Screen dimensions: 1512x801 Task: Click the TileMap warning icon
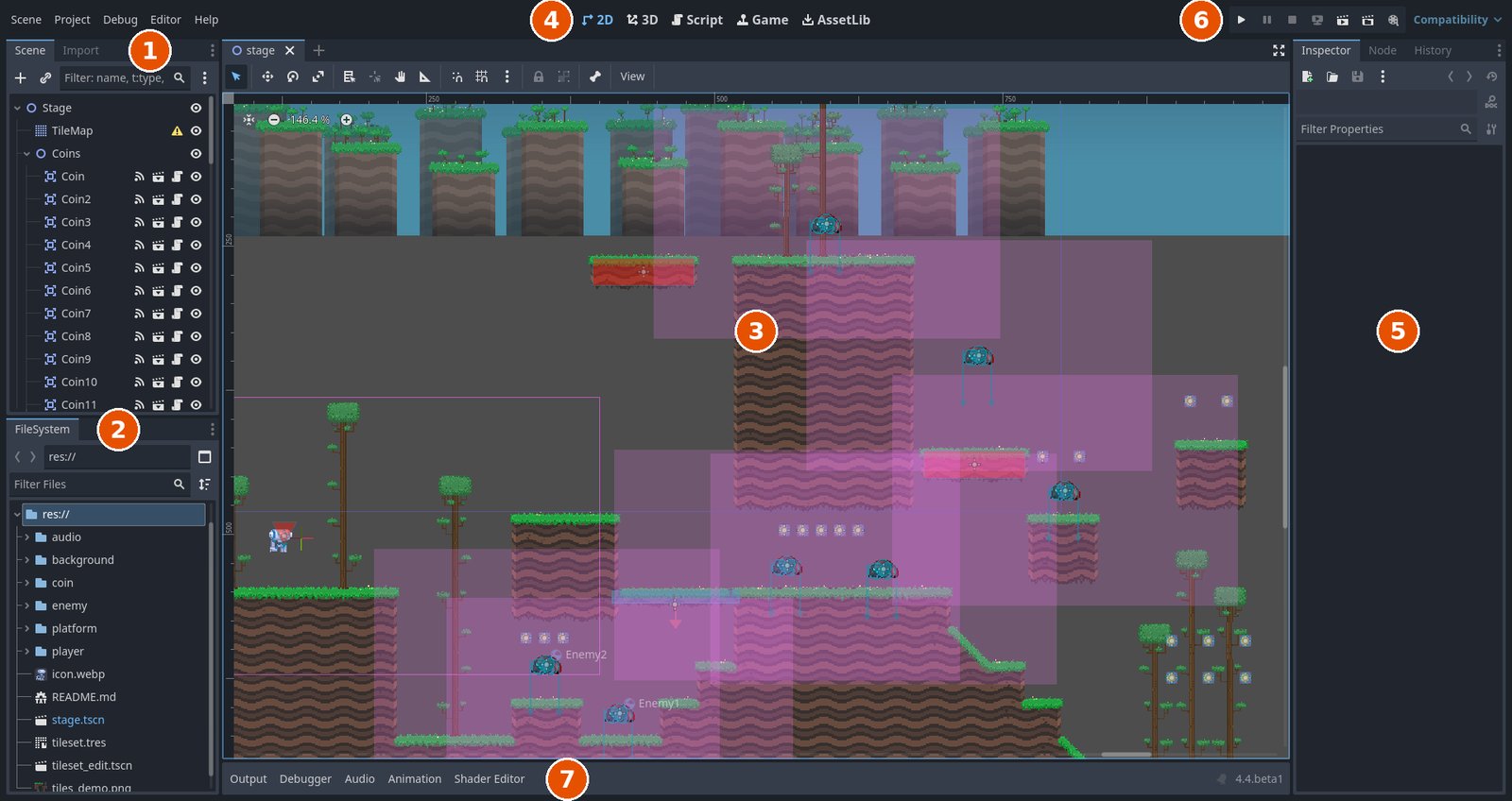pyautogui.click(x=177, y=131)
